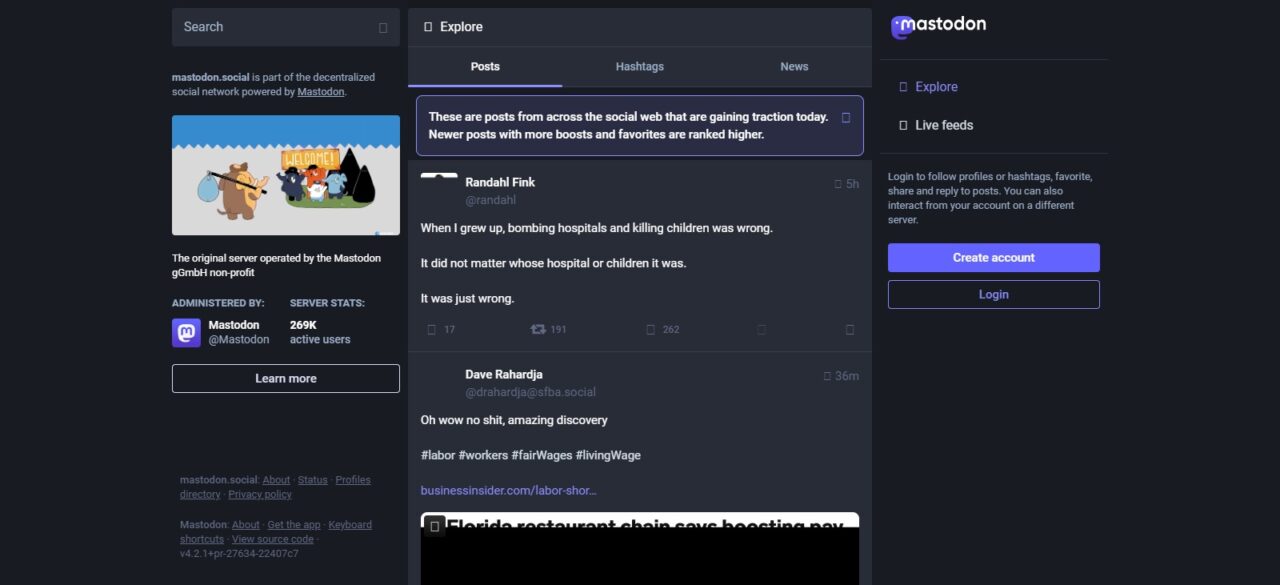Click Randahl Fink's avatar
The width and height of the screenshot is (1280, 585).
coord(439,190)
